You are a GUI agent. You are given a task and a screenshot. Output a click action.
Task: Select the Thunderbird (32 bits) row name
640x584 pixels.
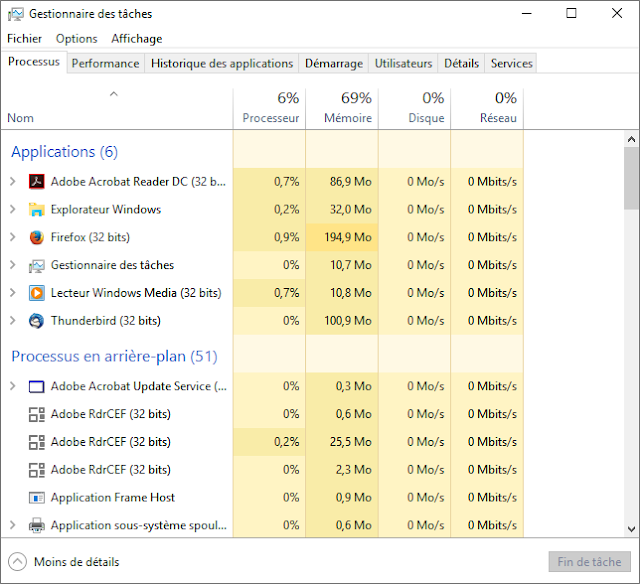coord(106,321)
